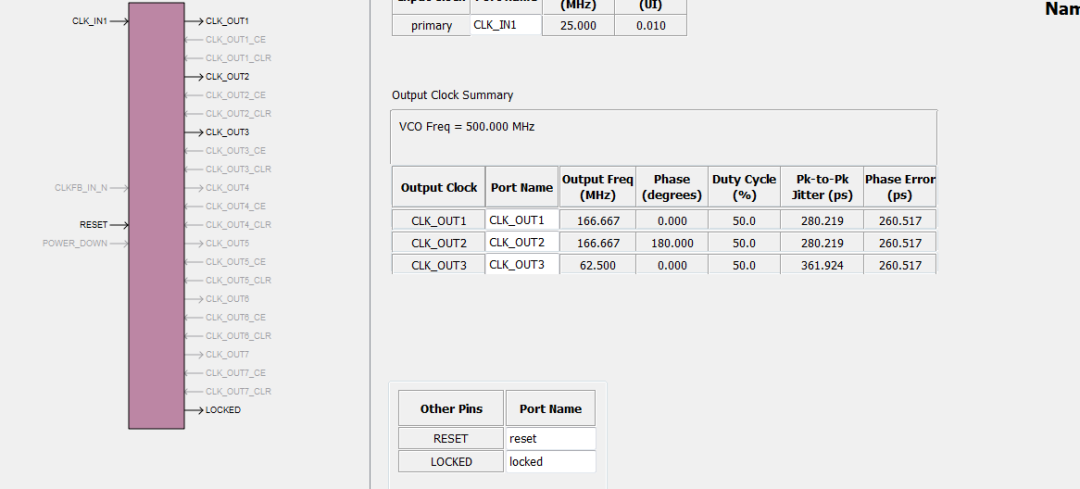
Task: Edit the primary input clock port name field
Action: (x=506, y=25)
